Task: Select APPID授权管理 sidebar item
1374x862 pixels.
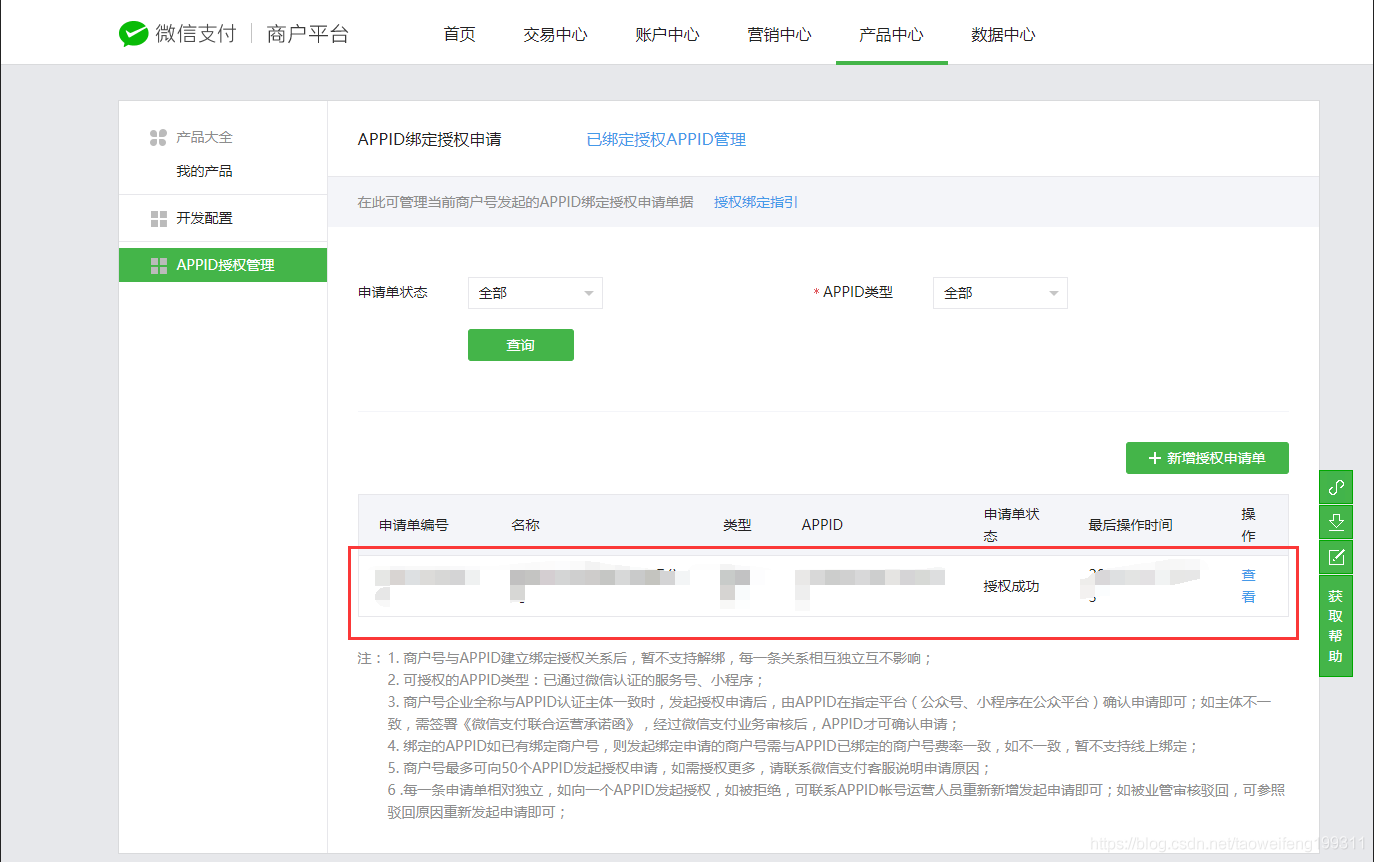Action: coord(223,265)
